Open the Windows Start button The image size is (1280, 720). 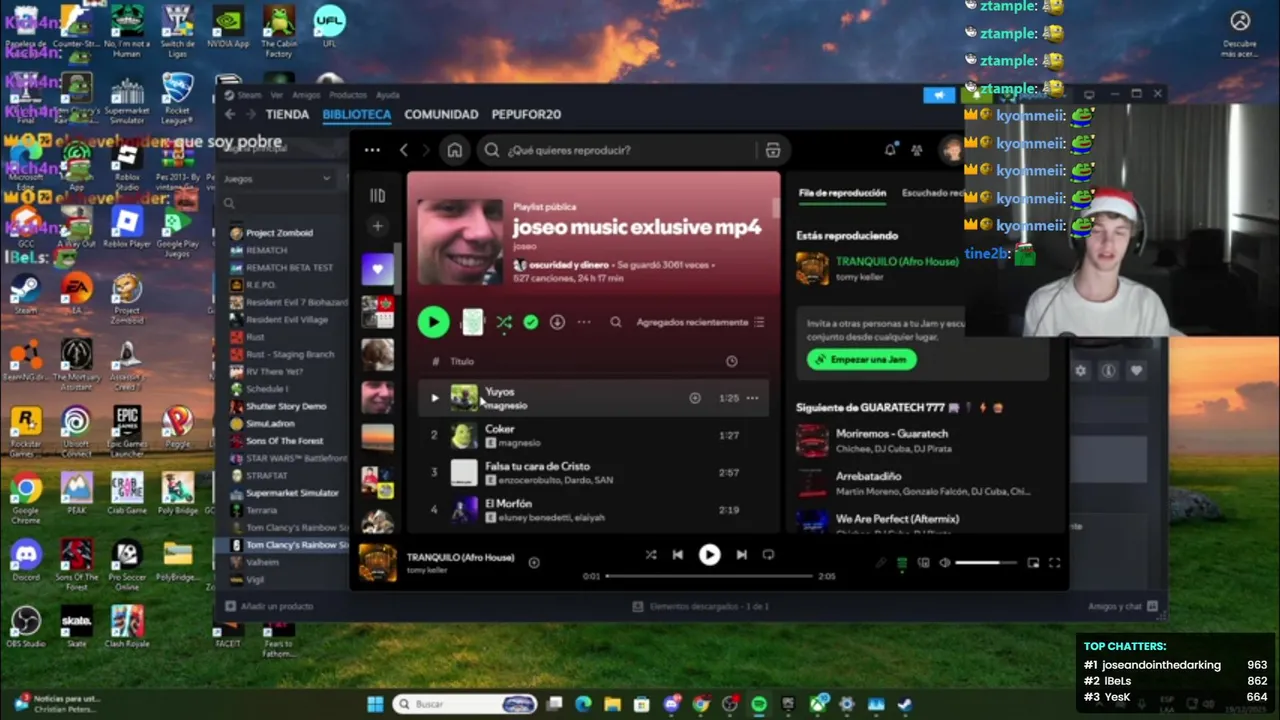click(375, 704)
